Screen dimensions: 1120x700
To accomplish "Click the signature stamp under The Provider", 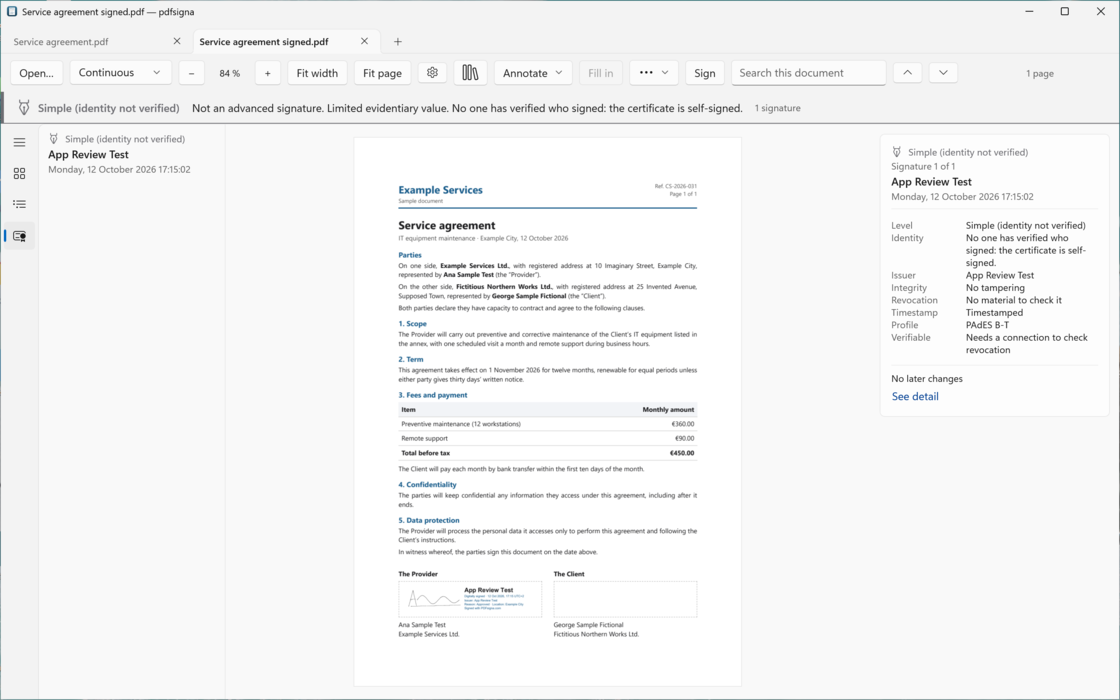I will pyautogui.click(x=470, y=599).
